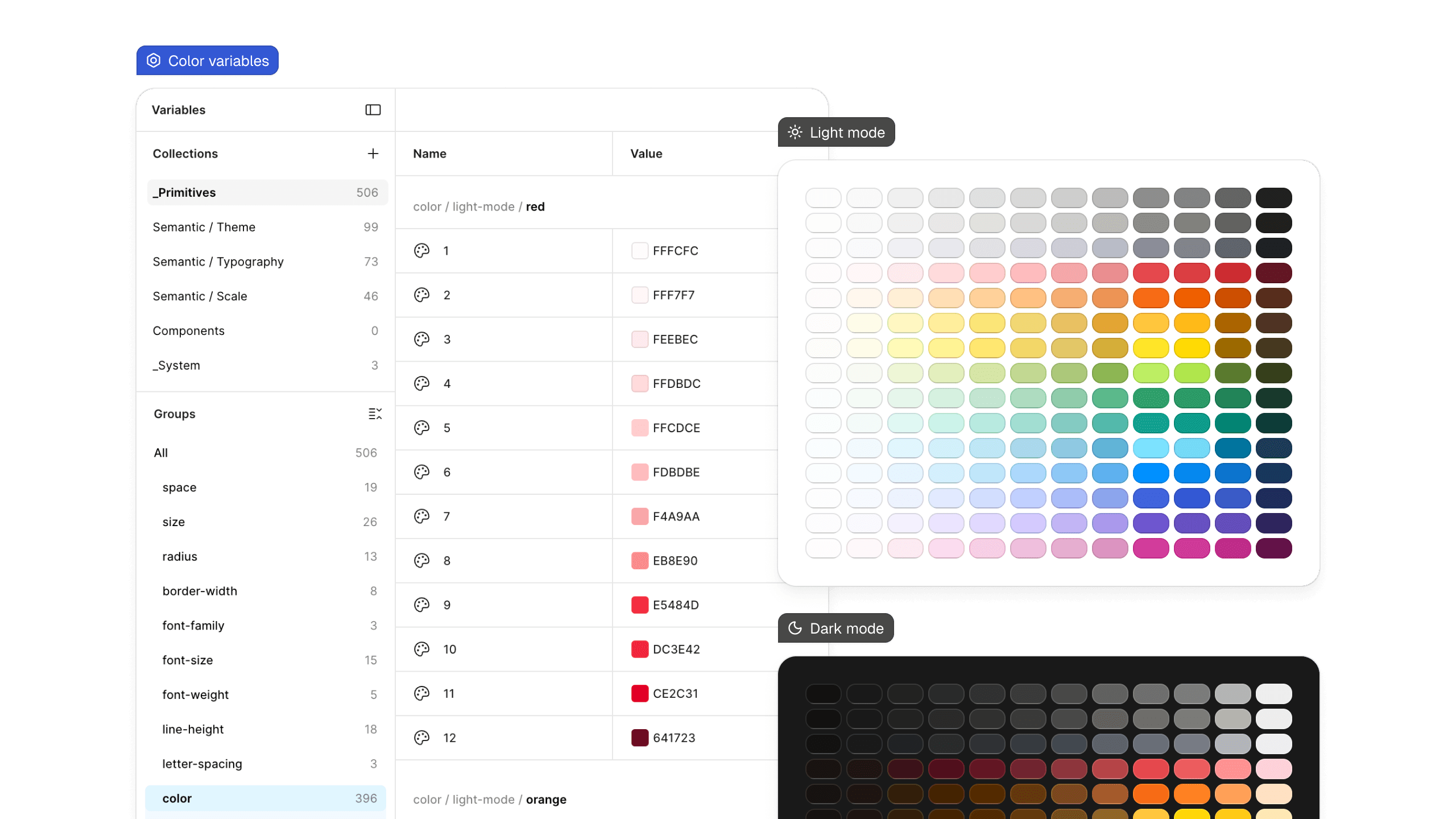Viewport: 1456px width, 819px height.
Task: Click the FFDBDC value cell
Action: point(695,384)
